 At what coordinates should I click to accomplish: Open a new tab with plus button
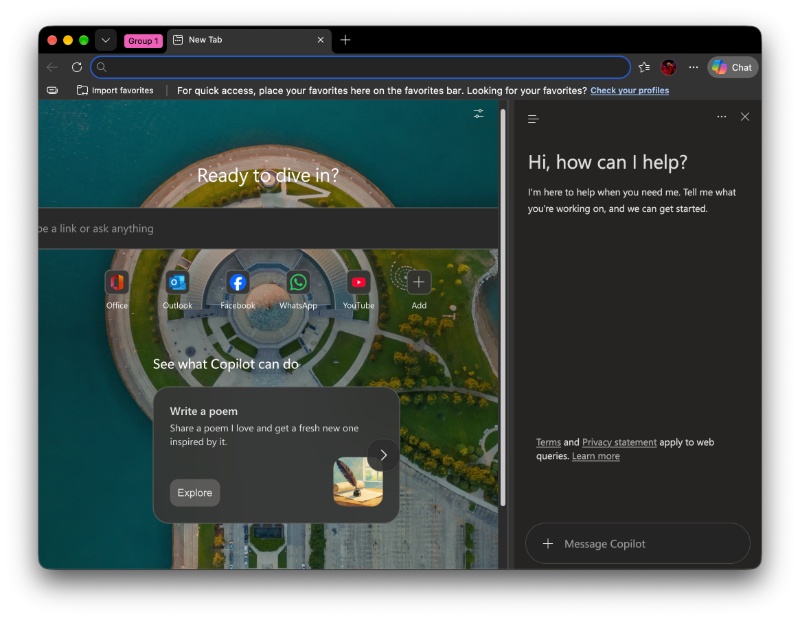[345, 40]
